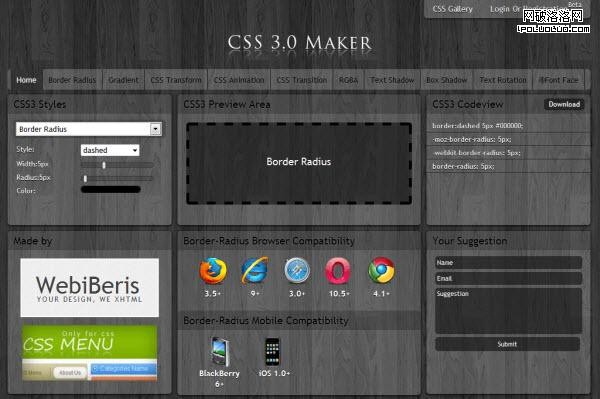Switch to the Gradient tab
This screenshot has height=399, width=600.
pos(123,80)
